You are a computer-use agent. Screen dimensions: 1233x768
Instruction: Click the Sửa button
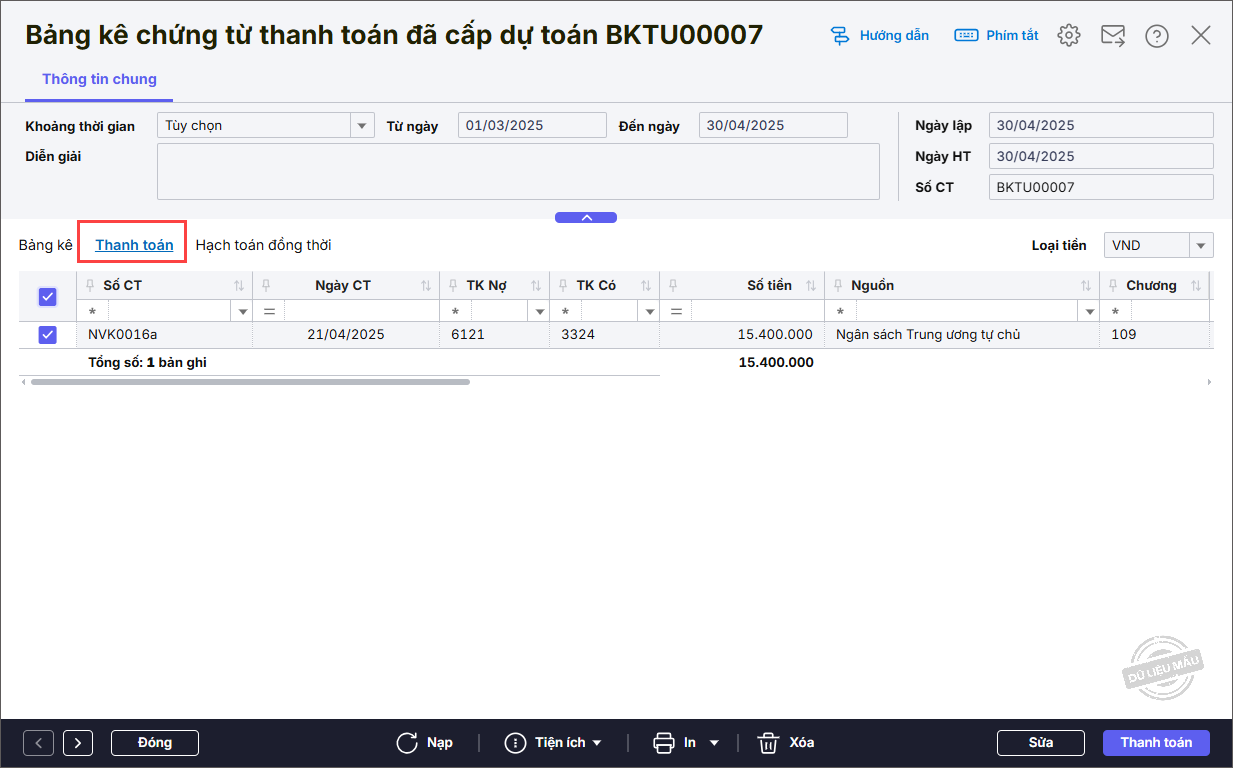tap(1041, 743)
